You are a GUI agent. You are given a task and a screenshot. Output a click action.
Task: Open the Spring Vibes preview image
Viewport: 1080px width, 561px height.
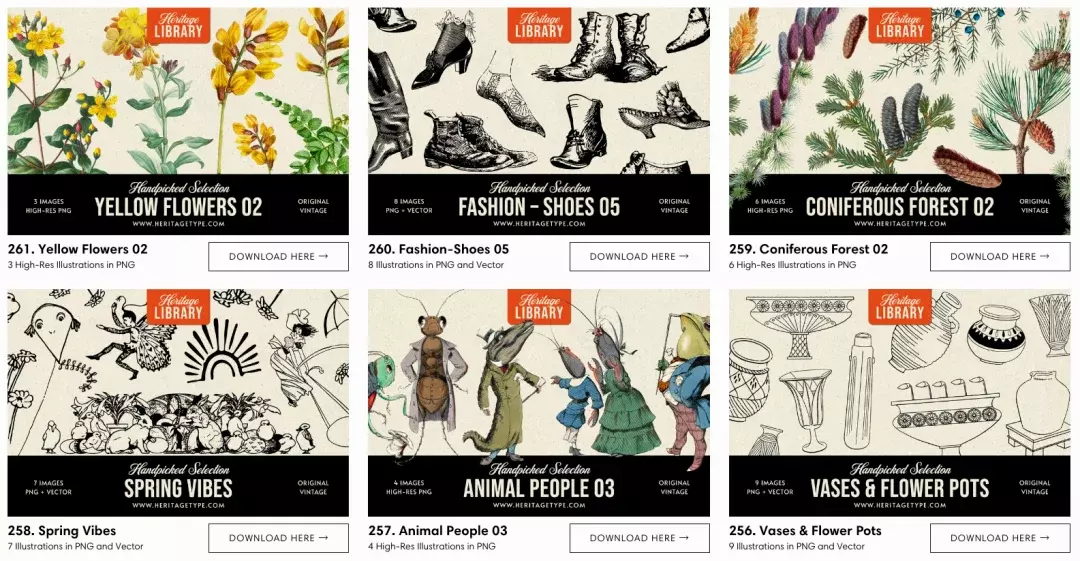point(178,402)
